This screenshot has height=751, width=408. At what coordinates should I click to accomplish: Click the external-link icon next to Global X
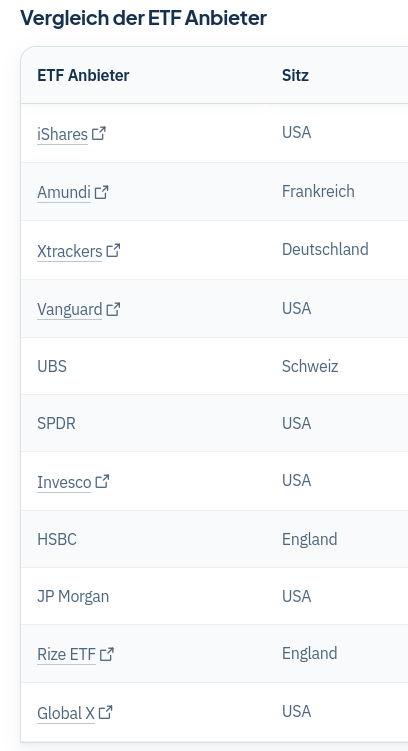(105, 713)
